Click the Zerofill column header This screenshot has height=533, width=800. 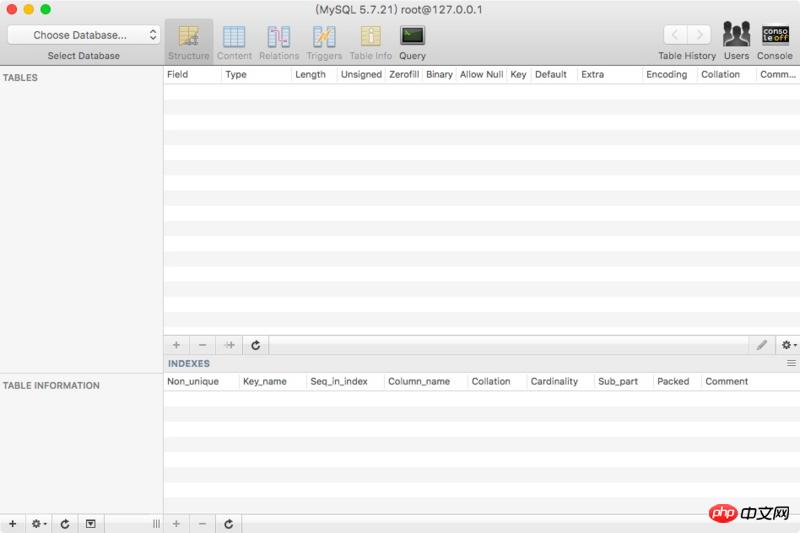coord(404,74)
